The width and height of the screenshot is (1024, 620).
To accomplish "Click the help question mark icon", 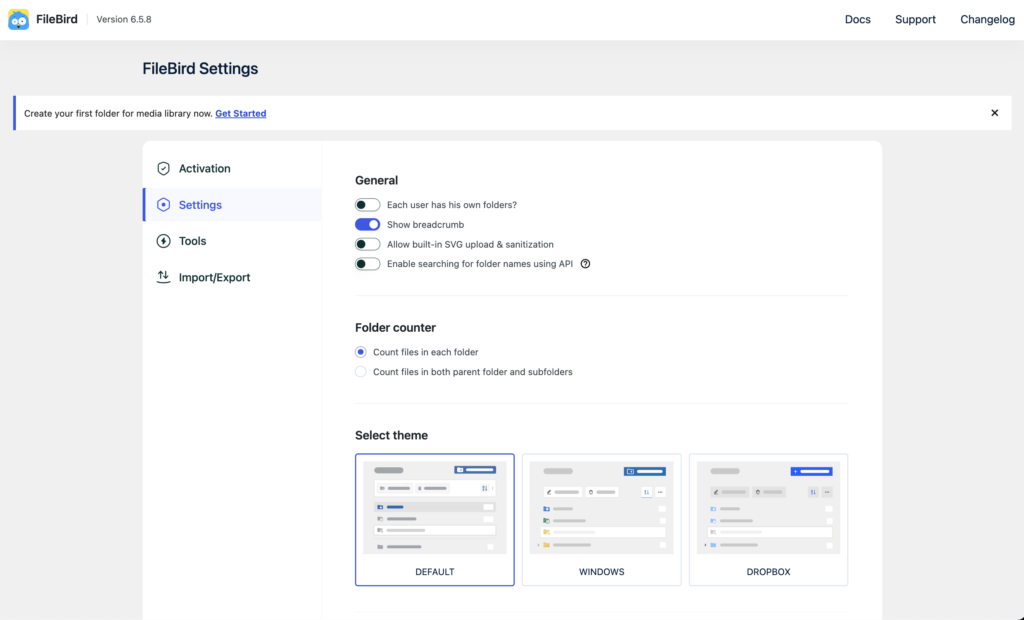I will [x=585, y=264].
